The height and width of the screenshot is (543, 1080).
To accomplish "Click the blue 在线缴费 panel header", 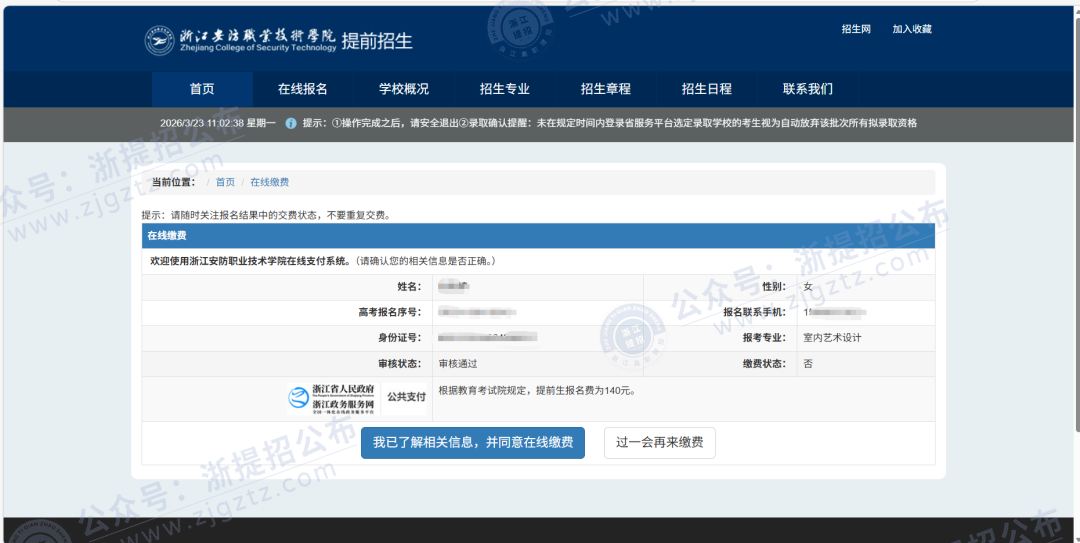I will pyautogui.click(x=538, y=236).
